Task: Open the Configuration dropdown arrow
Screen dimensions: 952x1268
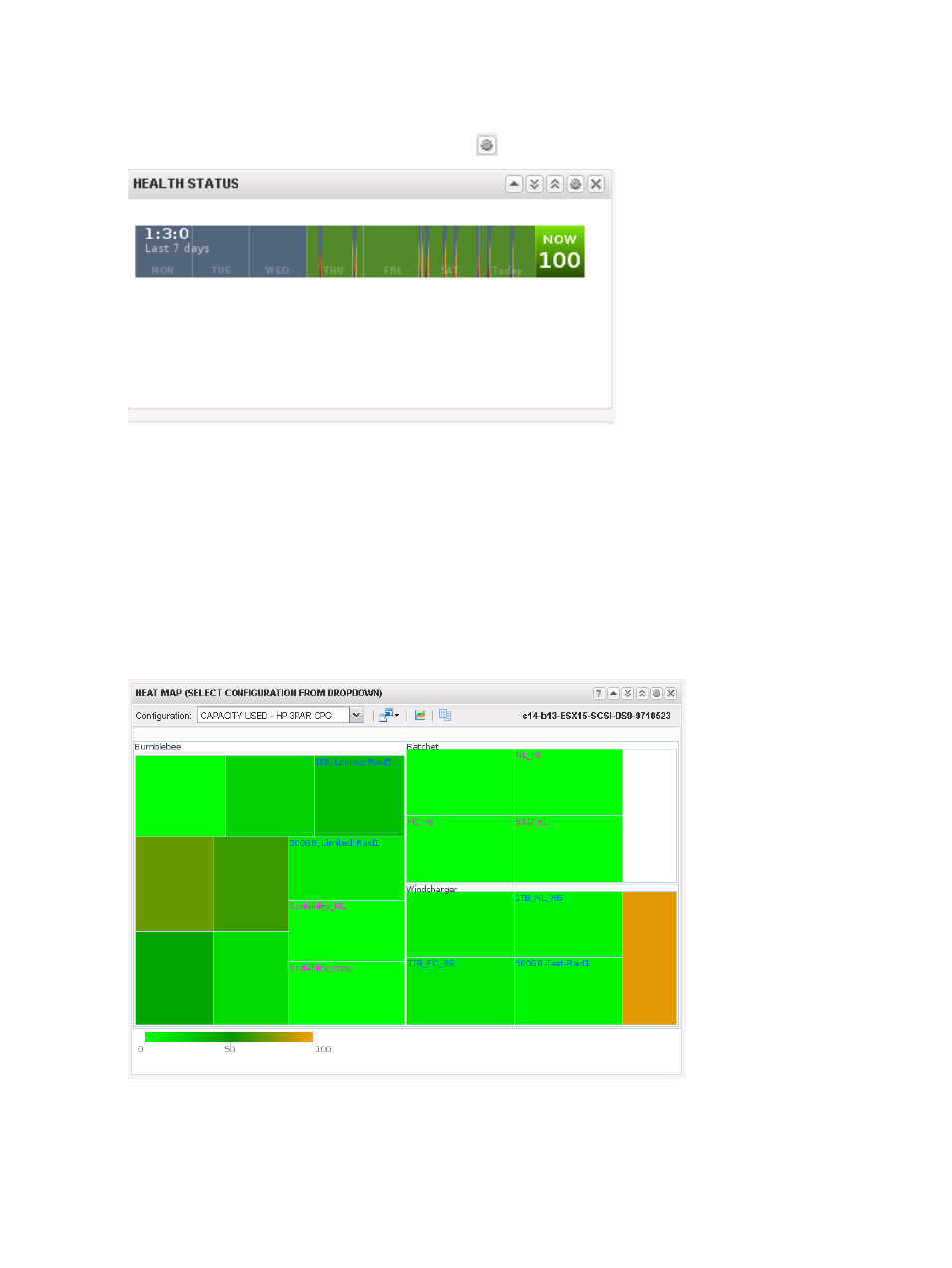Action: tap(356, 715)
